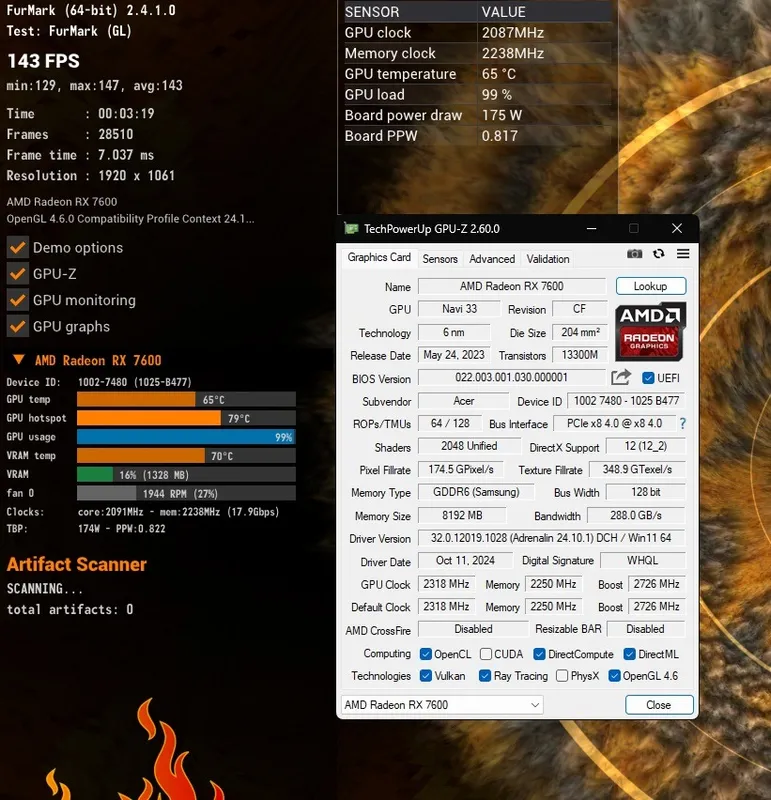Switch to the Advanced tab
The height and width of the screenshot is (800, 771).
492,259
